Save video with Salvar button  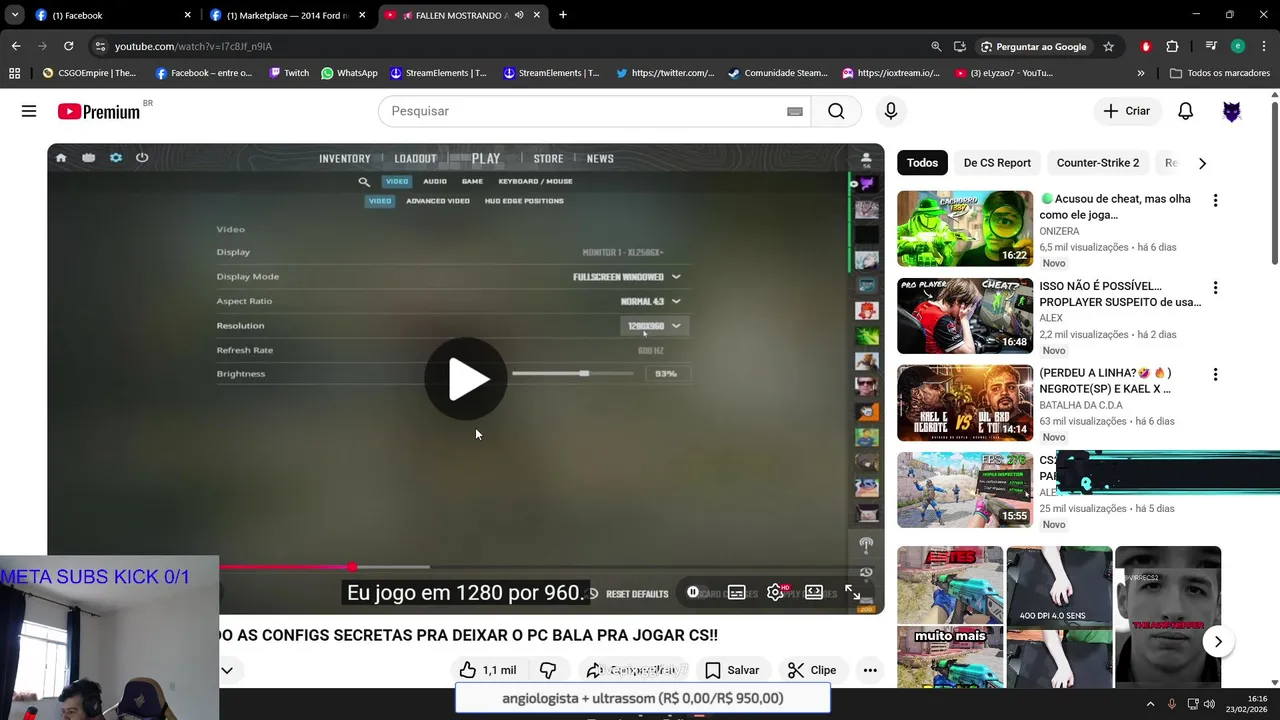pyautogui.click(x=732, y=670)
